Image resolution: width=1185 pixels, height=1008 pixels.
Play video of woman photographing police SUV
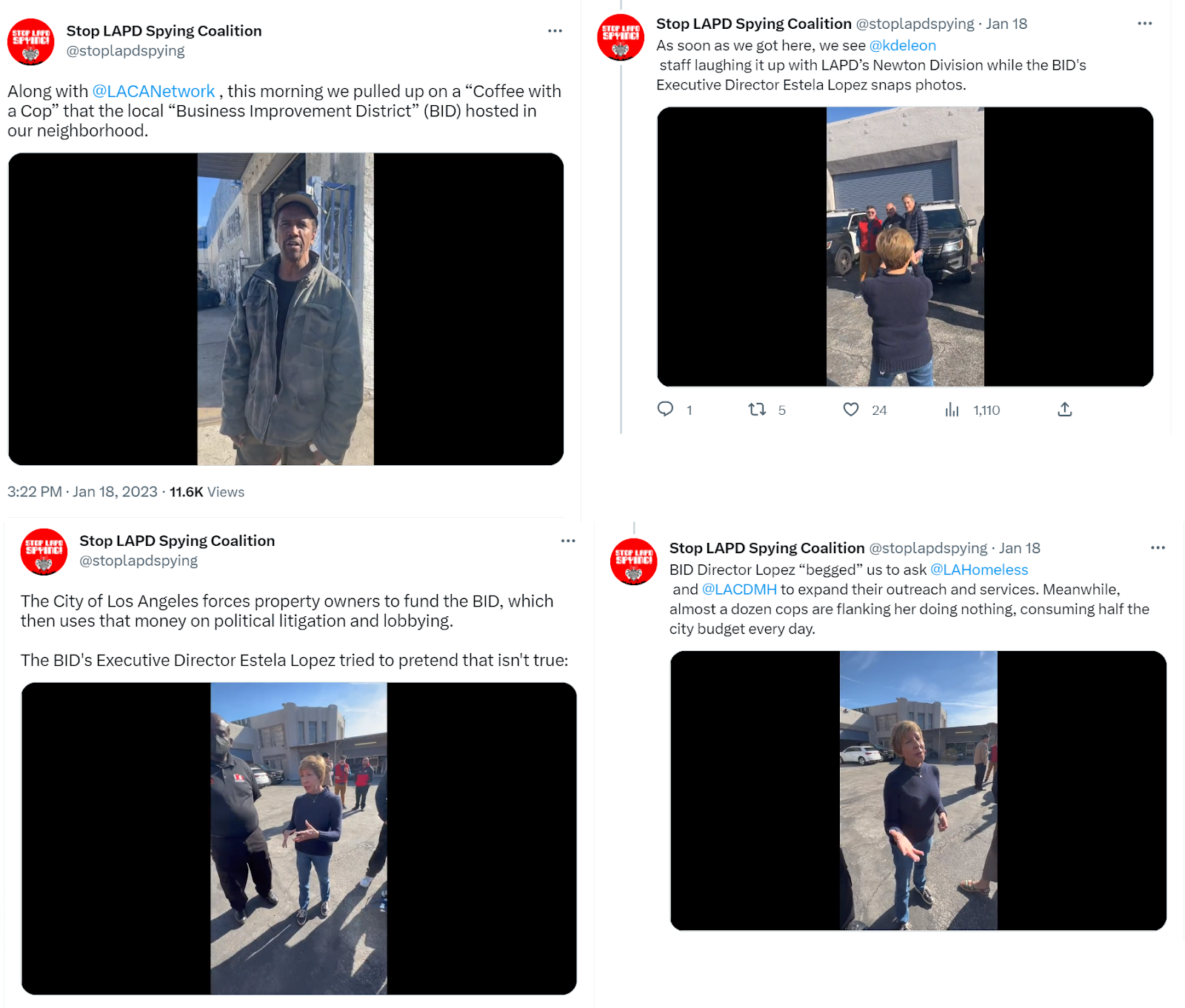[x=905, y=247]
